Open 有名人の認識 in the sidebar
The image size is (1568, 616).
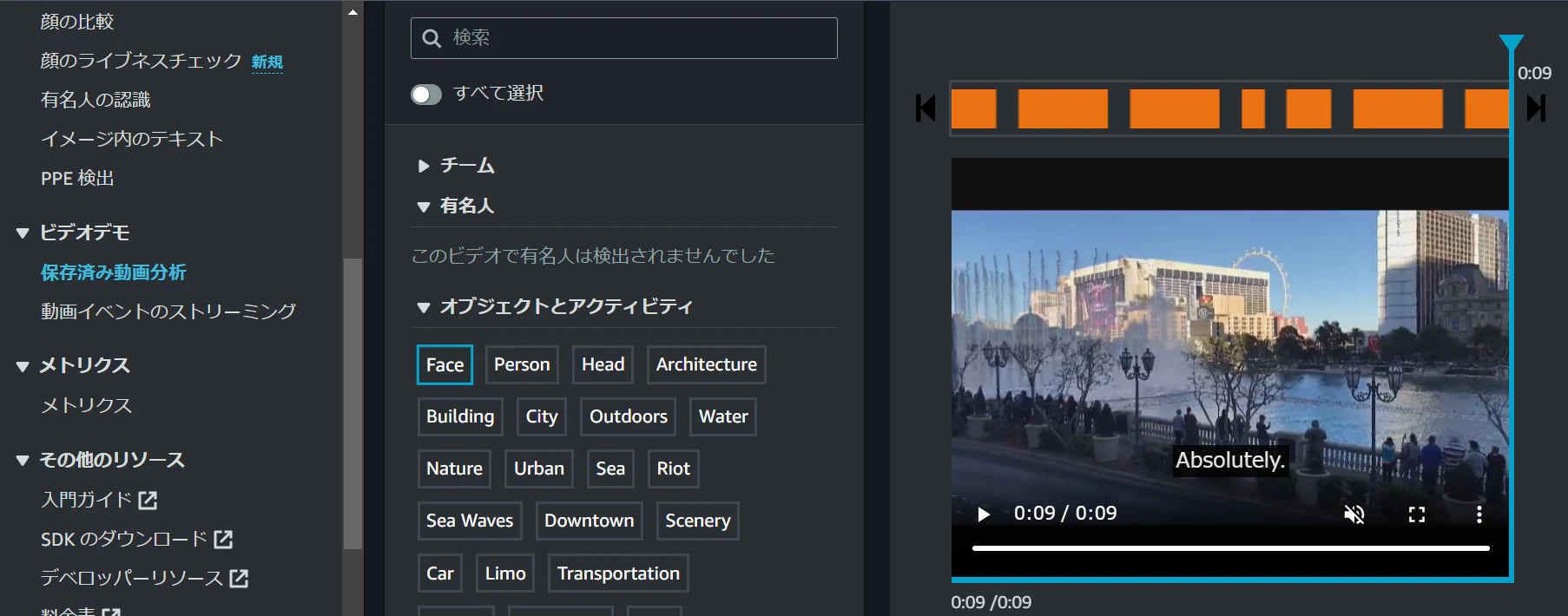96,100
